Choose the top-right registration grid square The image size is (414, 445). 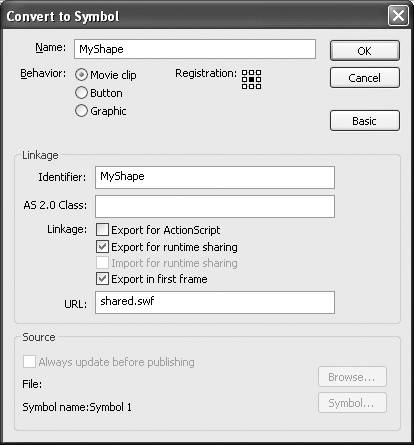[x=258, y=73]
